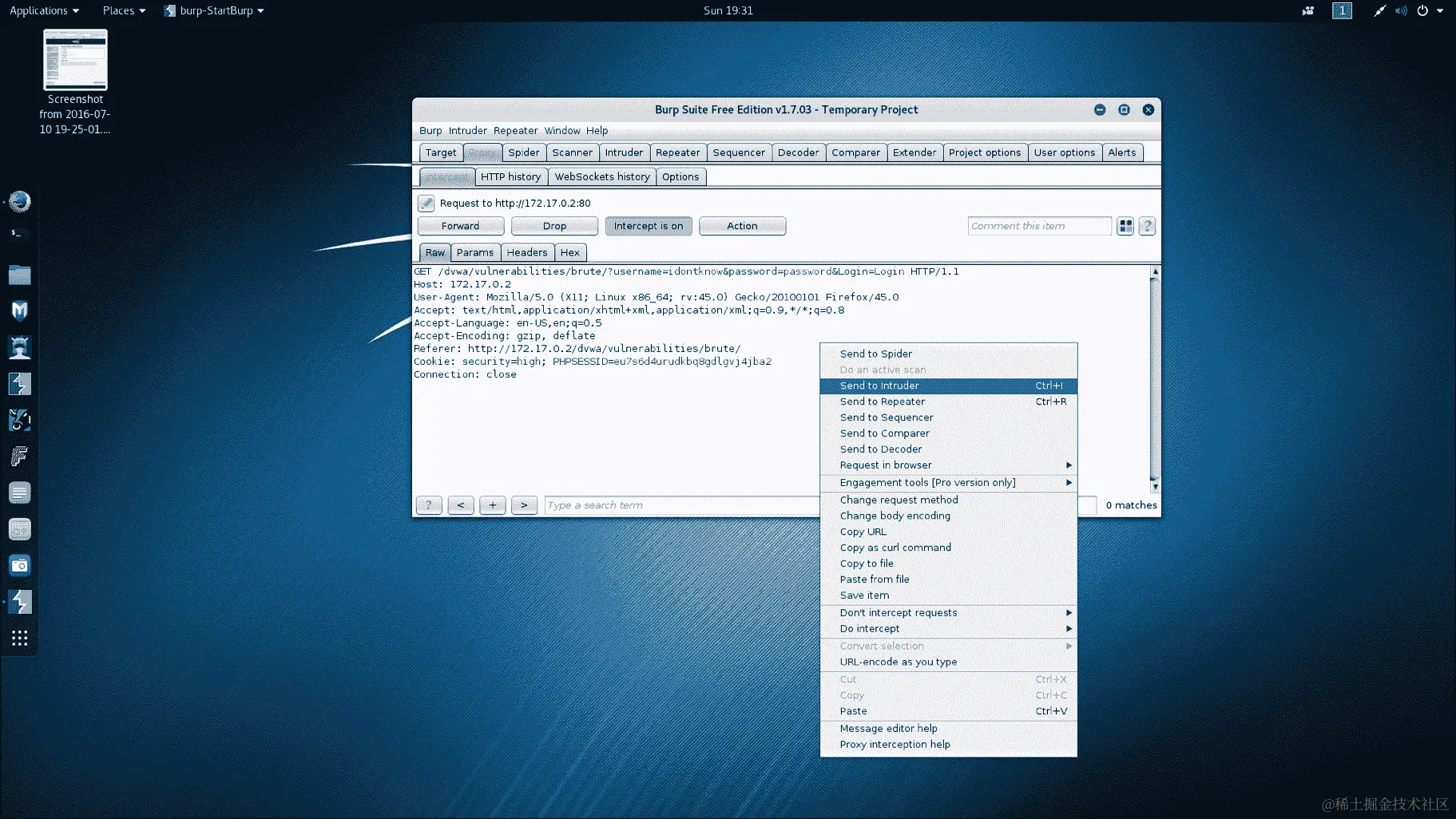Click the Forward button
Viewport: 1456px width, 819px height.
461,227
